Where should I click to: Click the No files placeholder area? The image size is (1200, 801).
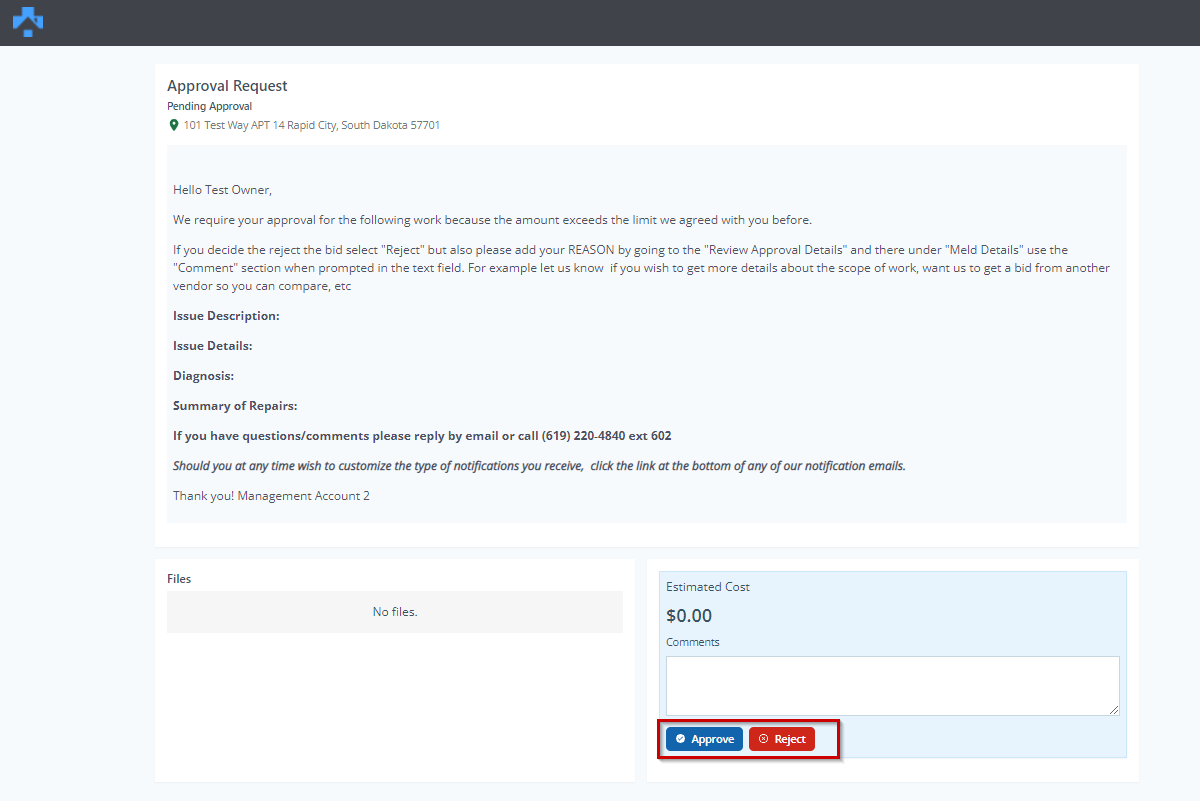pos(394,612)
